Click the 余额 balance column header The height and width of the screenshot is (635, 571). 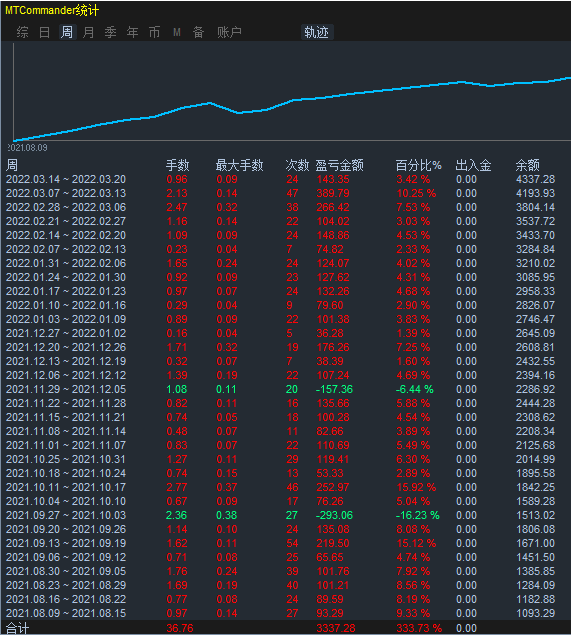click(527, 165)
